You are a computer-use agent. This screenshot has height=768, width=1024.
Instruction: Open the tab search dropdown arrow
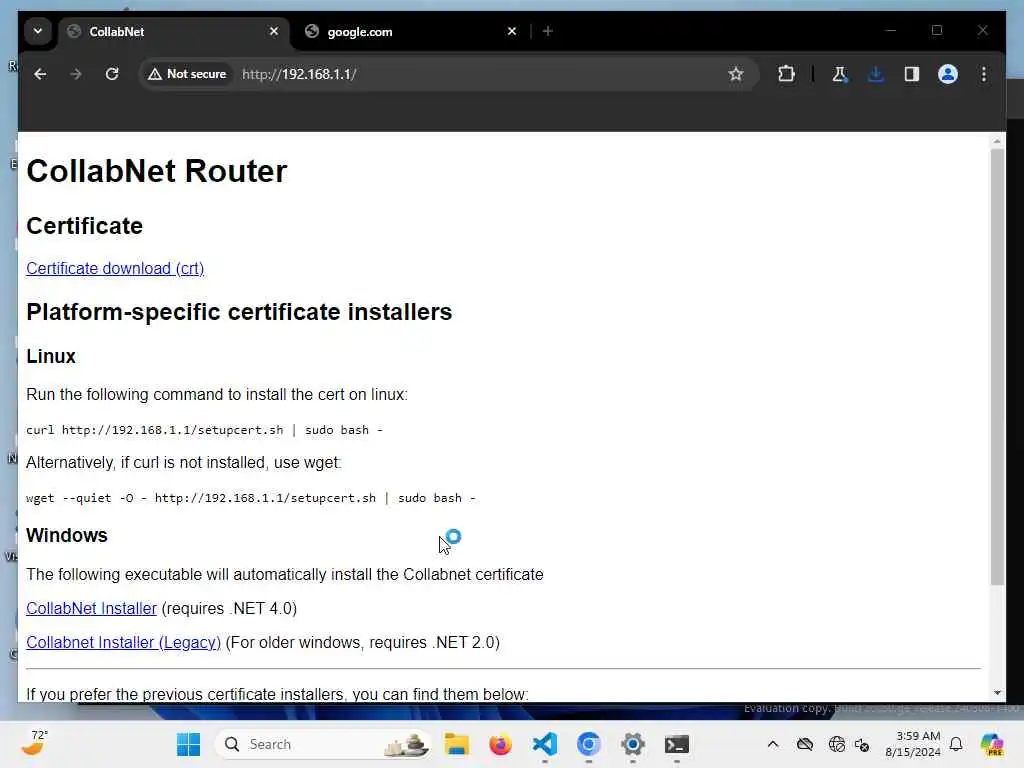click(x=38, y=31)
